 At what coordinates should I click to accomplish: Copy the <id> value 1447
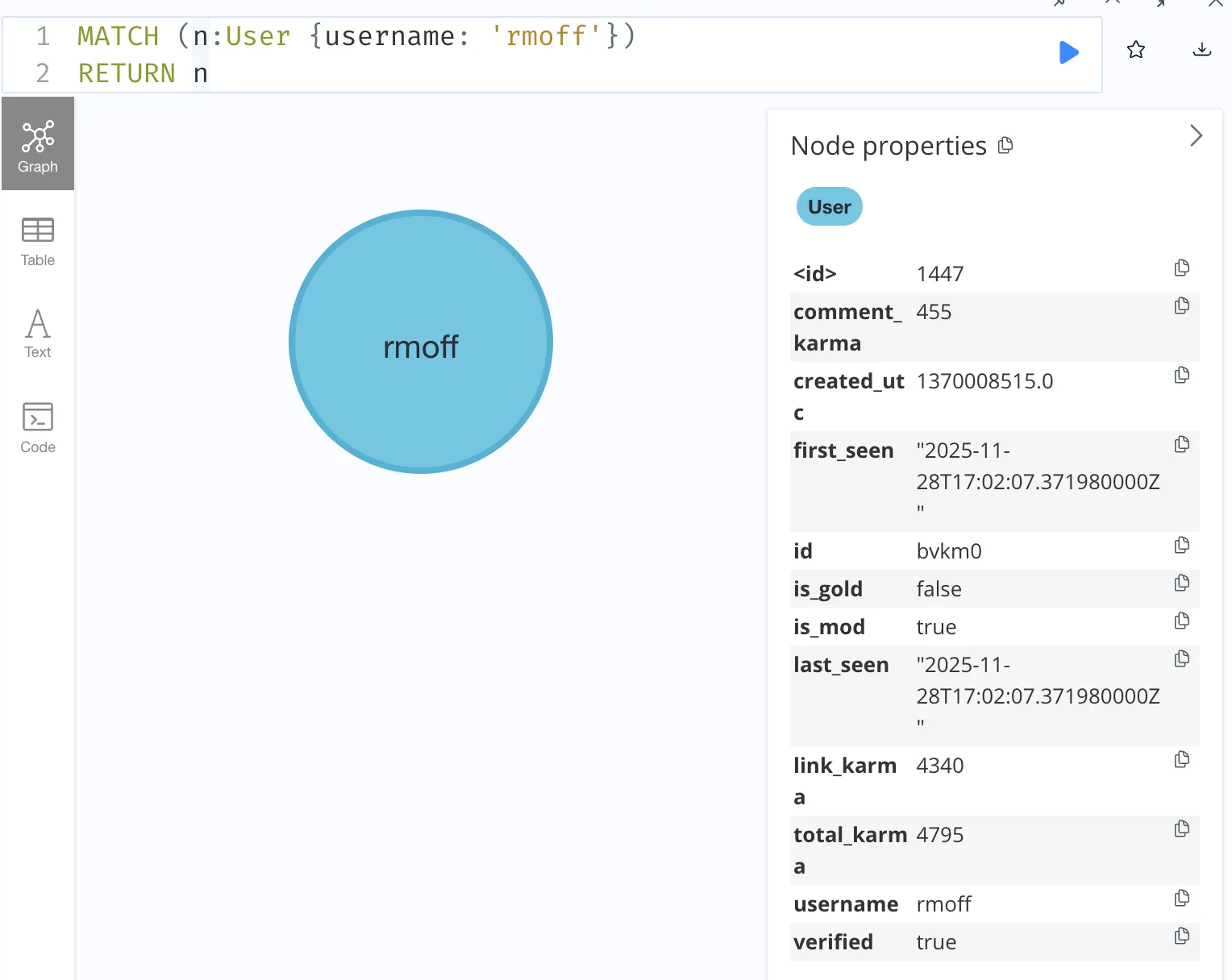[x=1182, y=268]
